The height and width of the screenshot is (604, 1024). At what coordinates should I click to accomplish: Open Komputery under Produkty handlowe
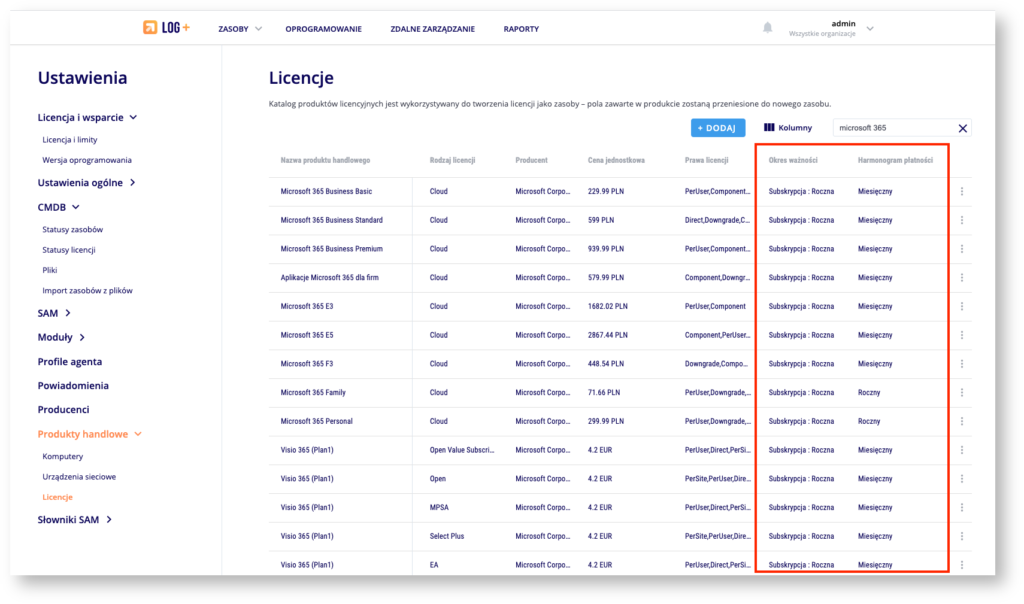coord(63,456)
